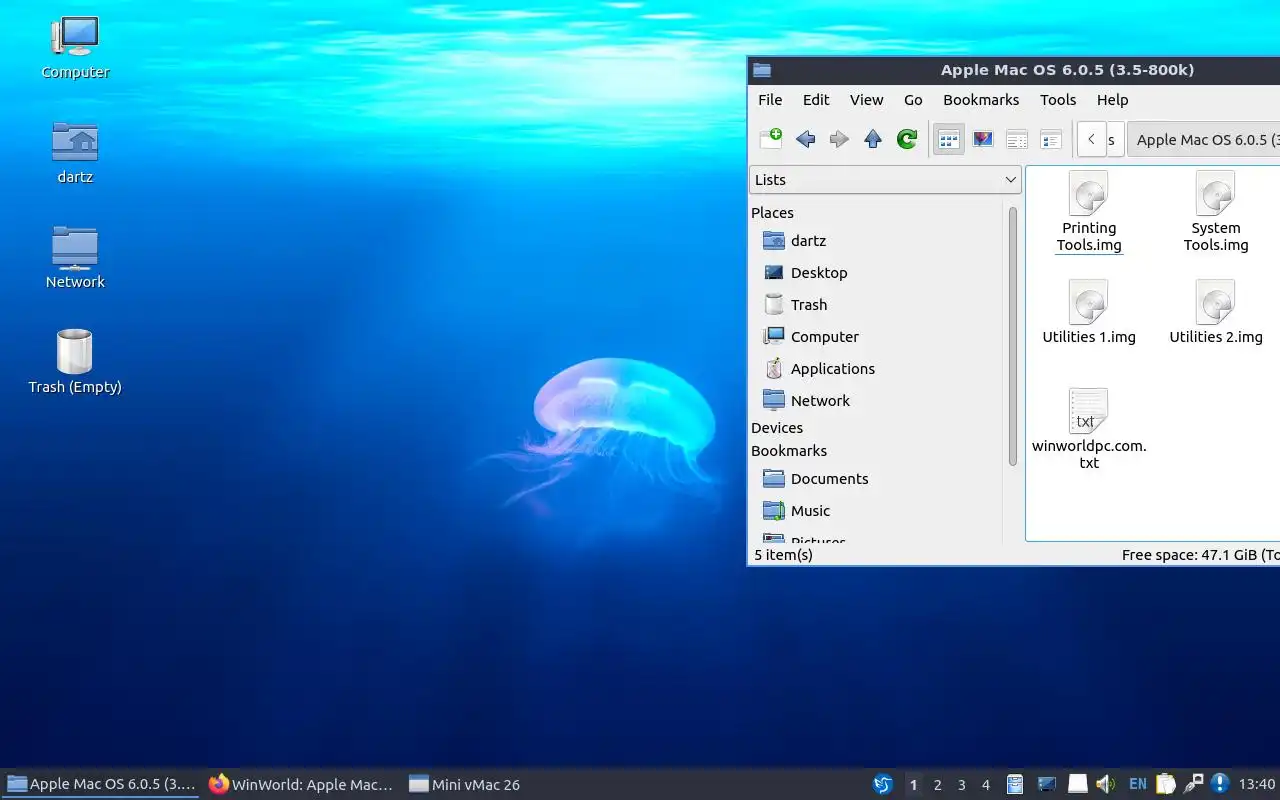Switch to icon view mode

(948, 139)
